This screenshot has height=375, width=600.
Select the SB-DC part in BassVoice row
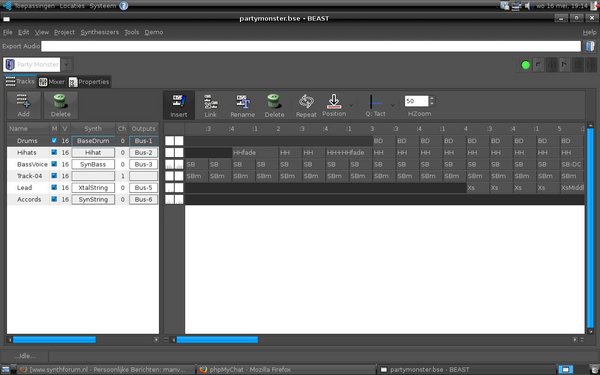[572, 164]
